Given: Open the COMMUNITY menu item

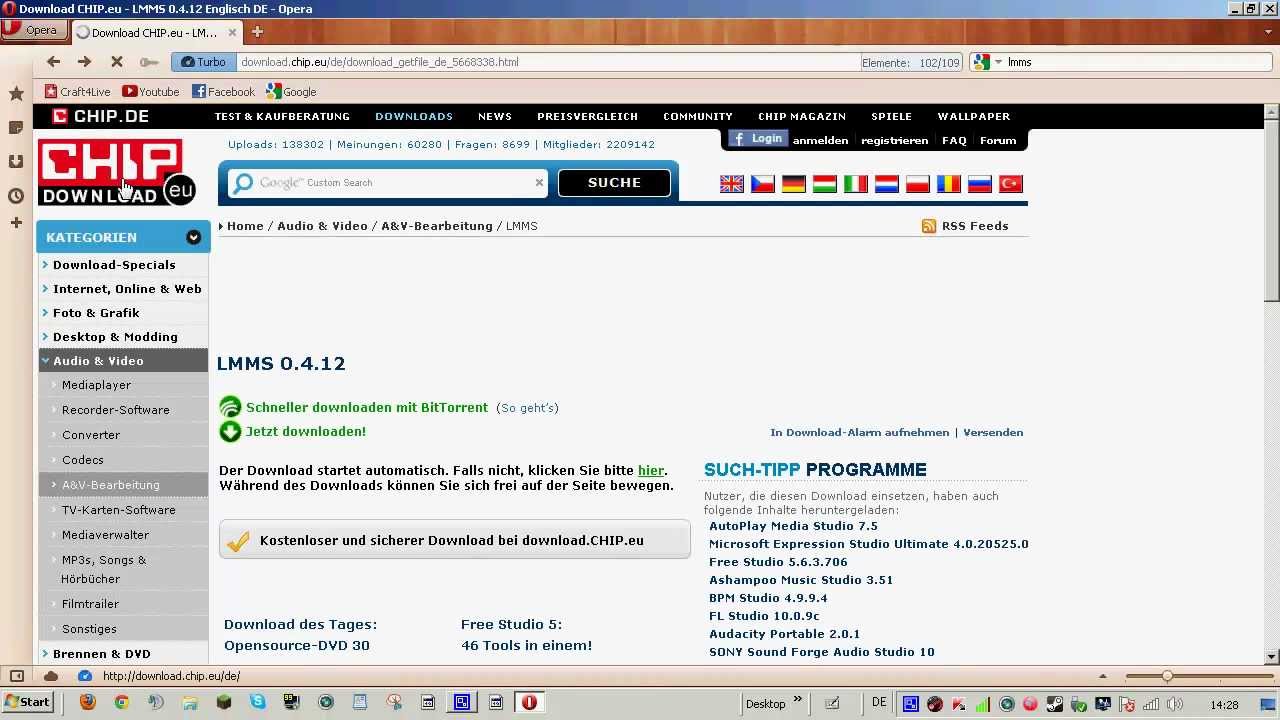Looking at the screenshot, I should tap(698, 116).
